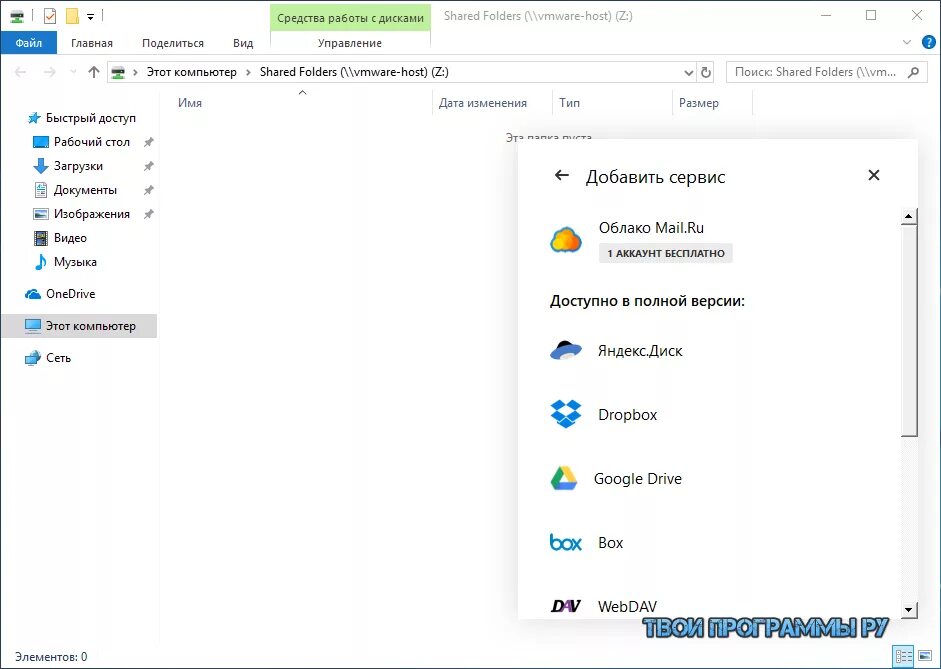Expand the breadcrumb chevron before Этот компьютер
The width and height of the screenshot is (941, 669).
pyautogui.click(x=136, y=72)
